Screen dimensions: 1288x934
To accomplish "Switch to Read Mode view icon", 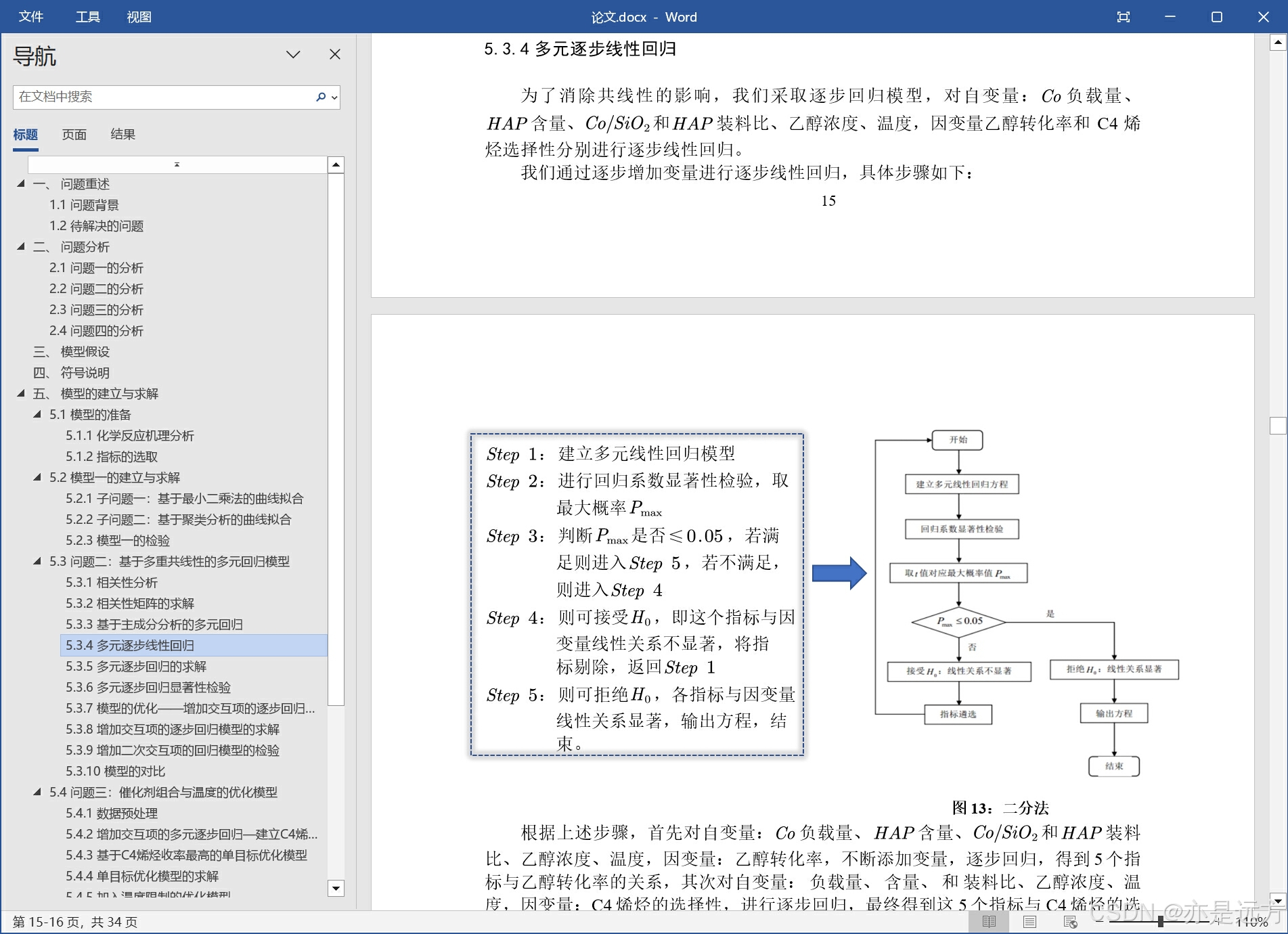I will pos(989,922).
